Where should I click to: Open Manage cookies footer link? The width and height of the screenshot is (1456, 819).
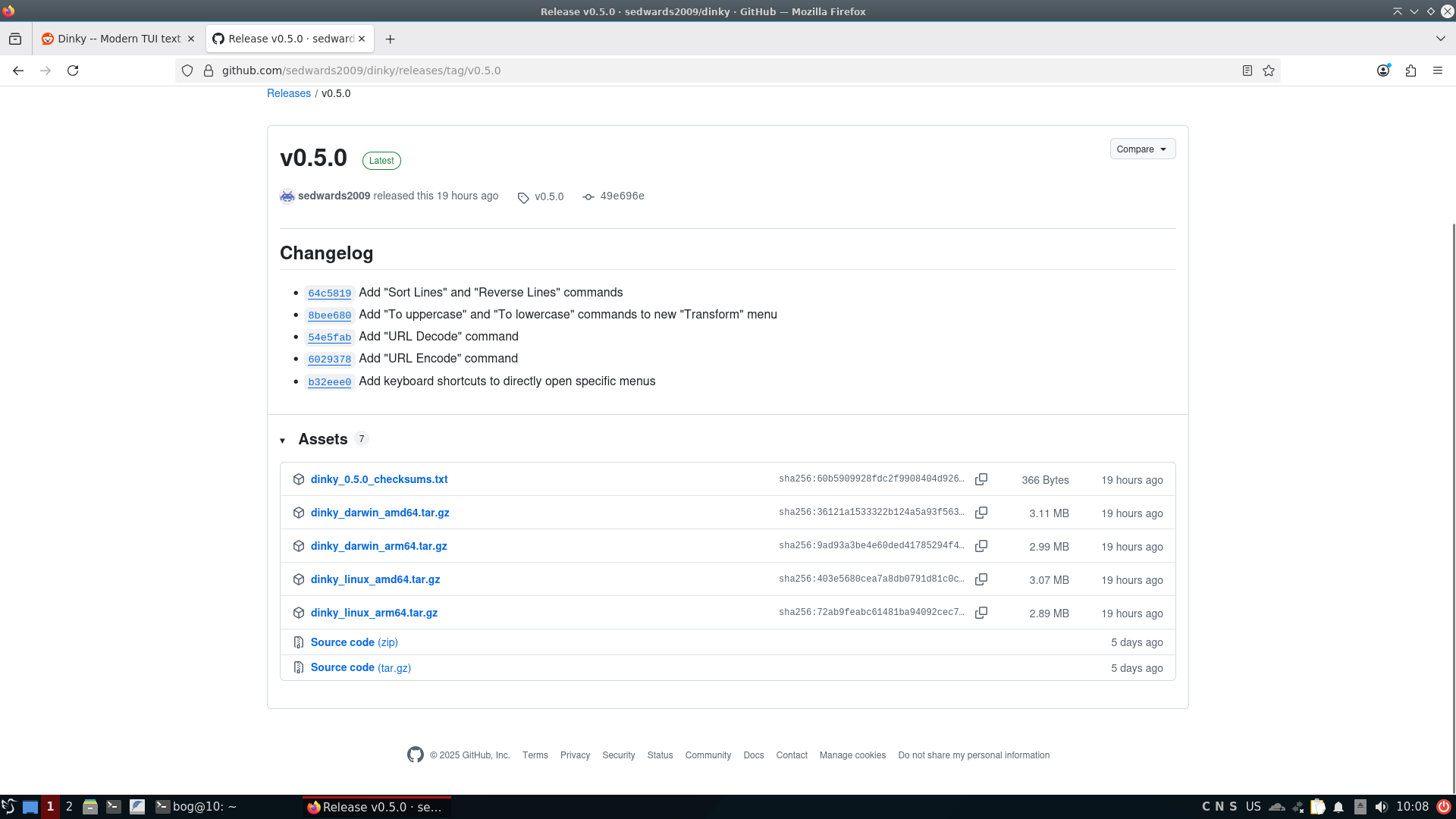[x=852, y=755]
